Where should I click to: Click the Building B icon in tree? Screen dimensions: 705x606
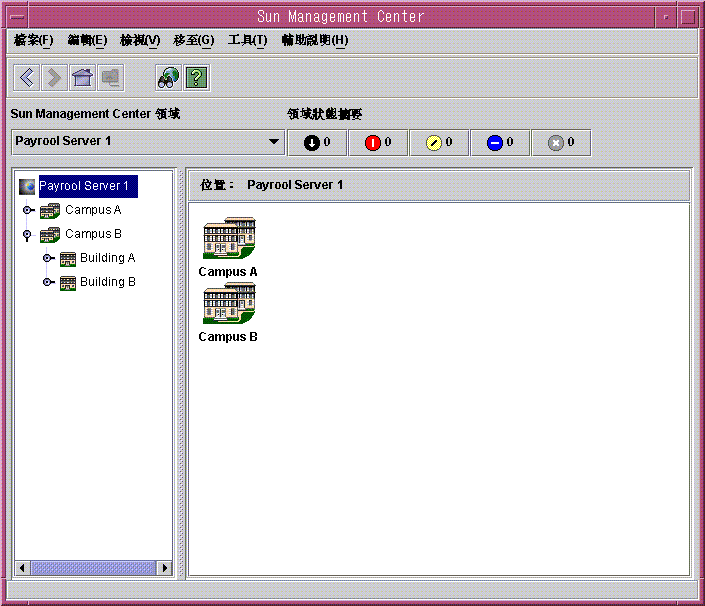click(x=68, y=283)
